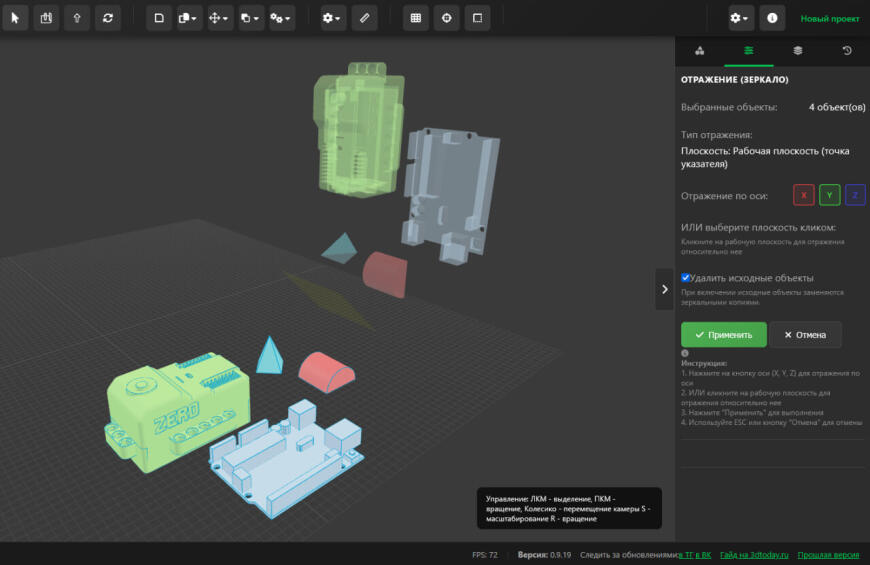The image size is (870, 565).
Task: Click the green 'Новый проект' title
Action: [x=829, y=18]
